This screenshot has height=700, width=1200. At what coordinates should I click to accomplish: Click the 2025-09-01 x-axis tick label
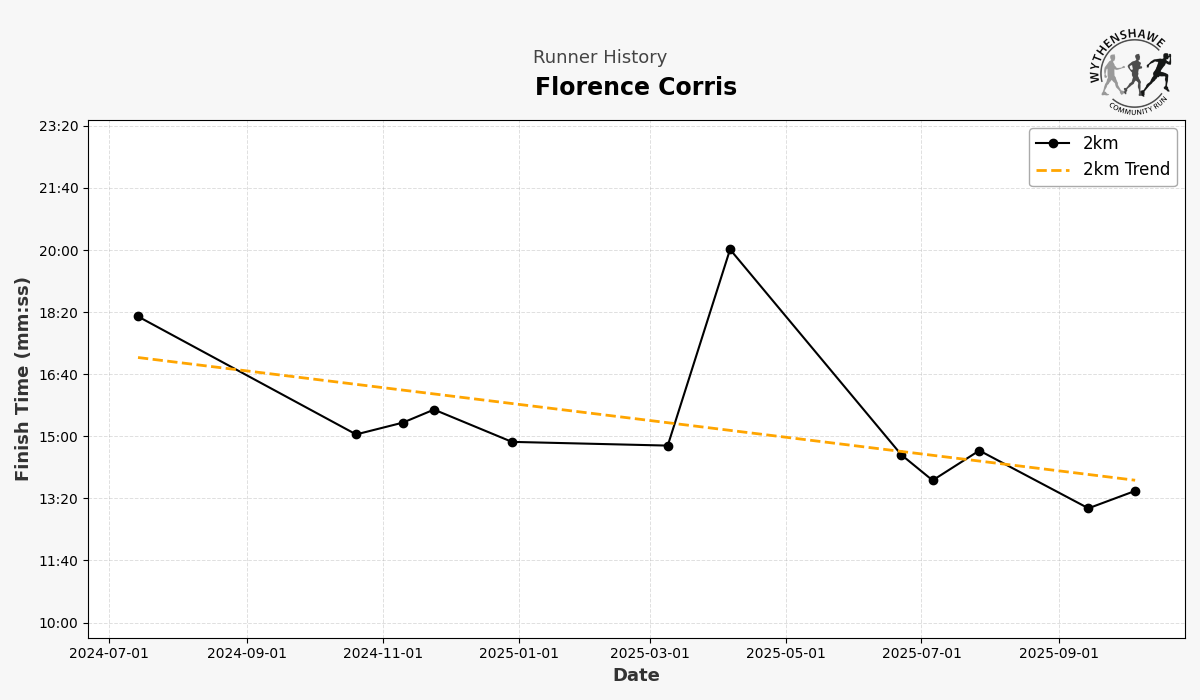coord(1058,654)
